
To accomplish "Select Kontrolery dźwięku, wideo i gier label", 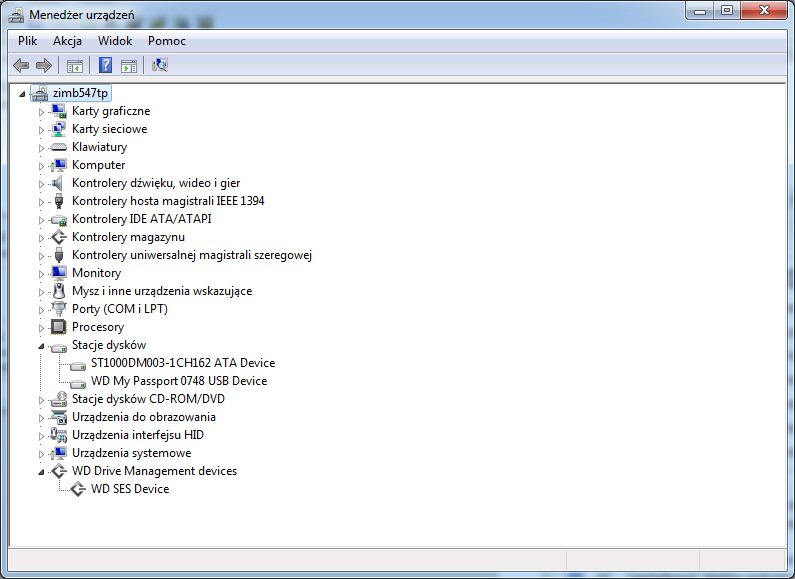I will (156, 183).
